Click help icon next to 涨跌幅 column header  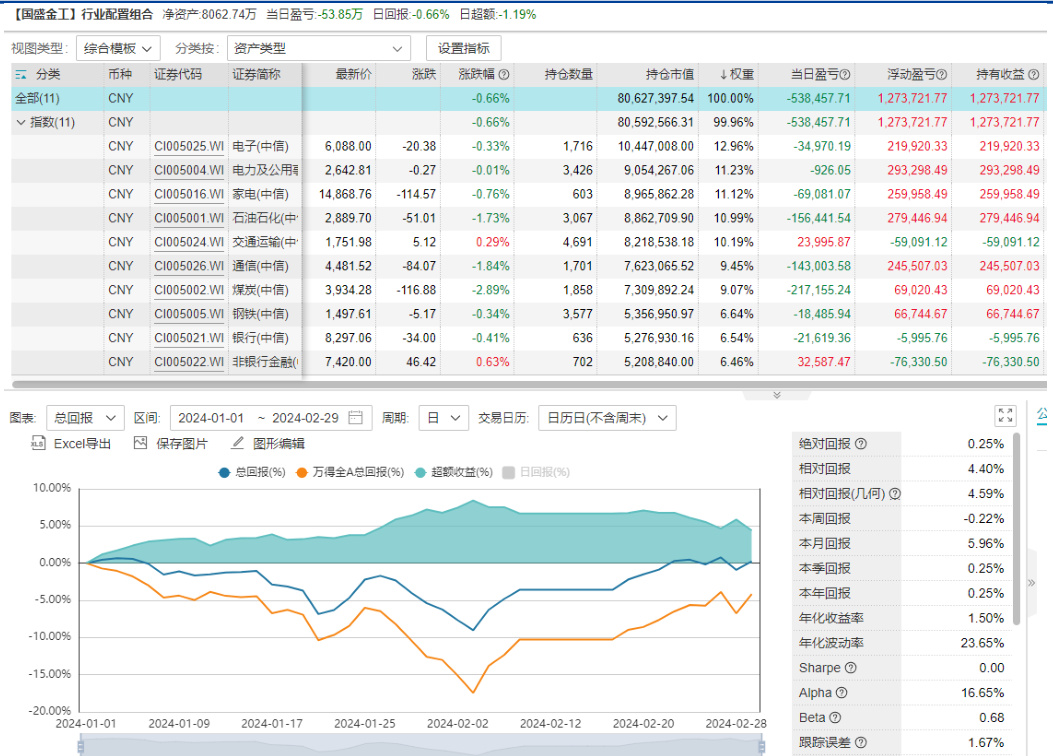(504, 75)
